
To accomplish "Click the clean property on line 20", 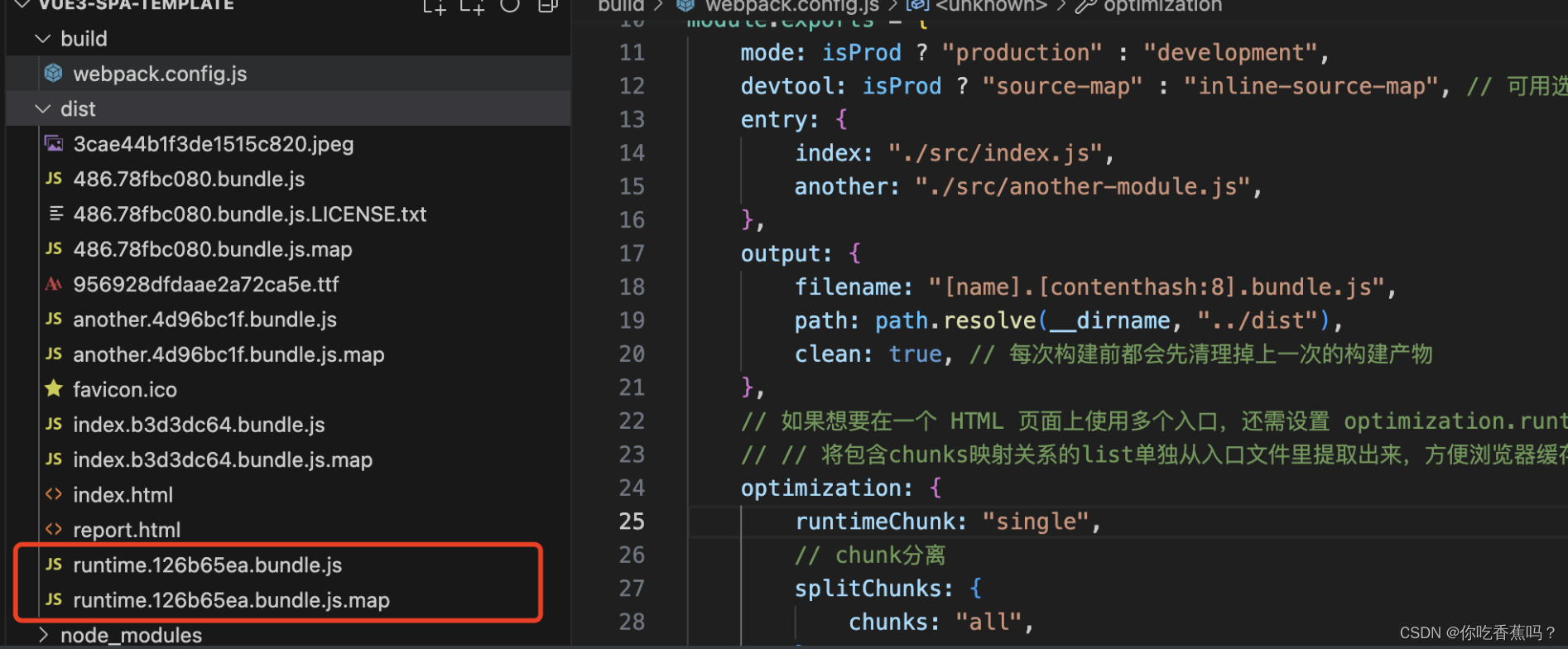I will (828, 354).
